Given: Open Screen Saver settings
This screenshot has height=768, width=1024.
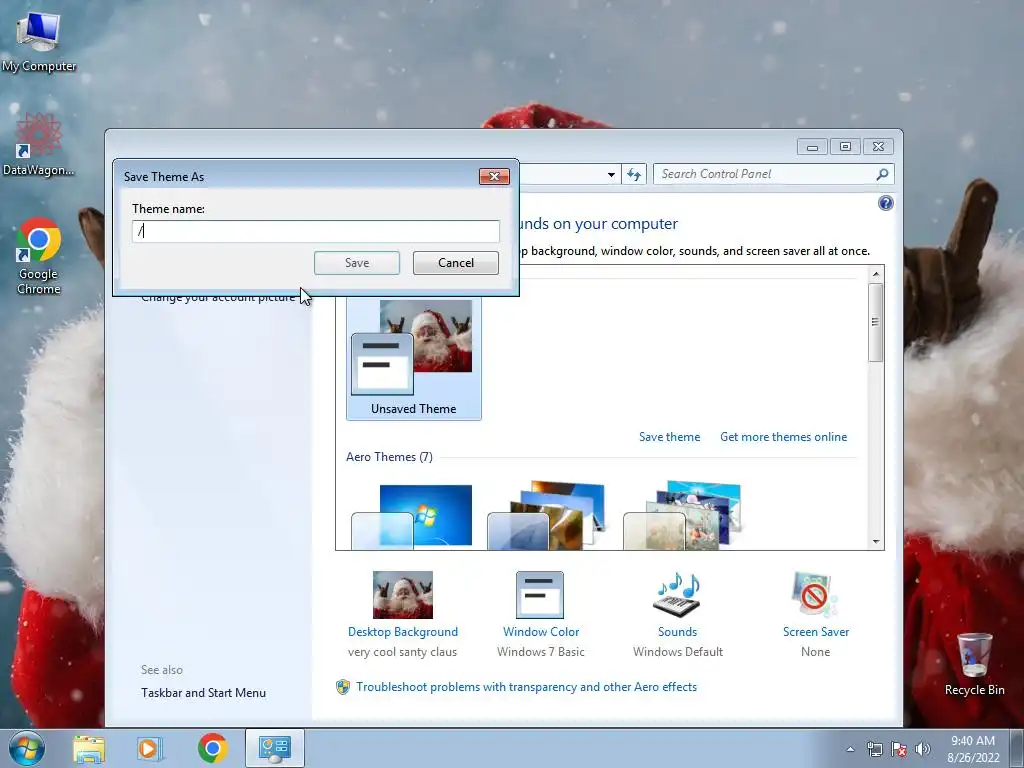Looking at the screenshot, I should tap(816, 614).
